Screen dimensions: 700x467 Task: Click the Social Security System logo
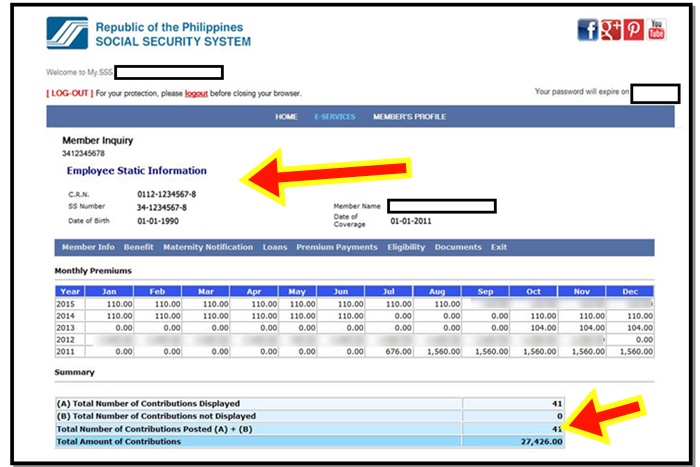(67, 33)
